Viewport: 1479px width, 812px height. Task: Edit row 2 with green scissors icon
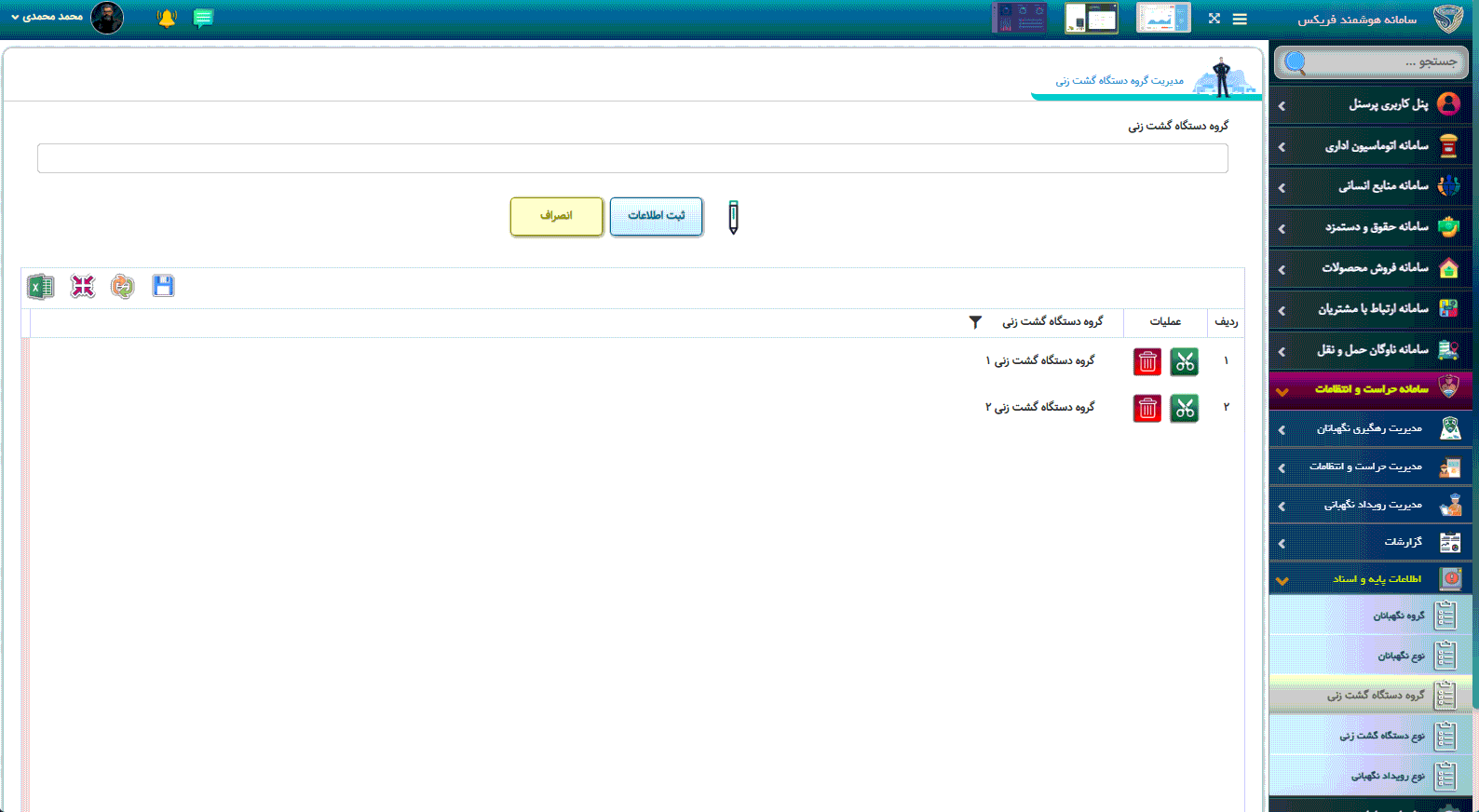1184,408
